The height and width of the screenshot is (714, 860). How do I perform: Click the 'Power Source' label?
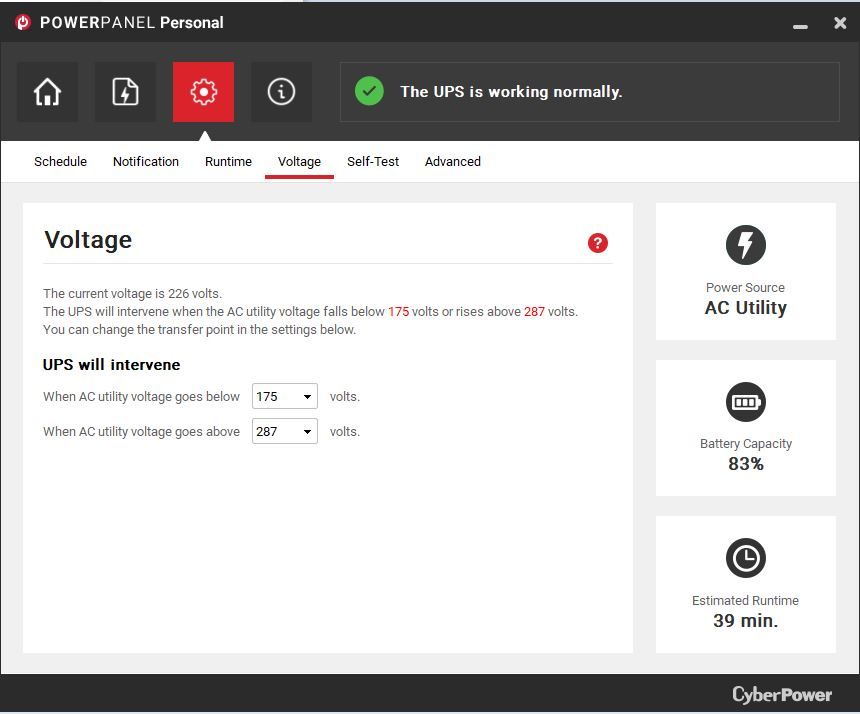click(x=745, y=287)
